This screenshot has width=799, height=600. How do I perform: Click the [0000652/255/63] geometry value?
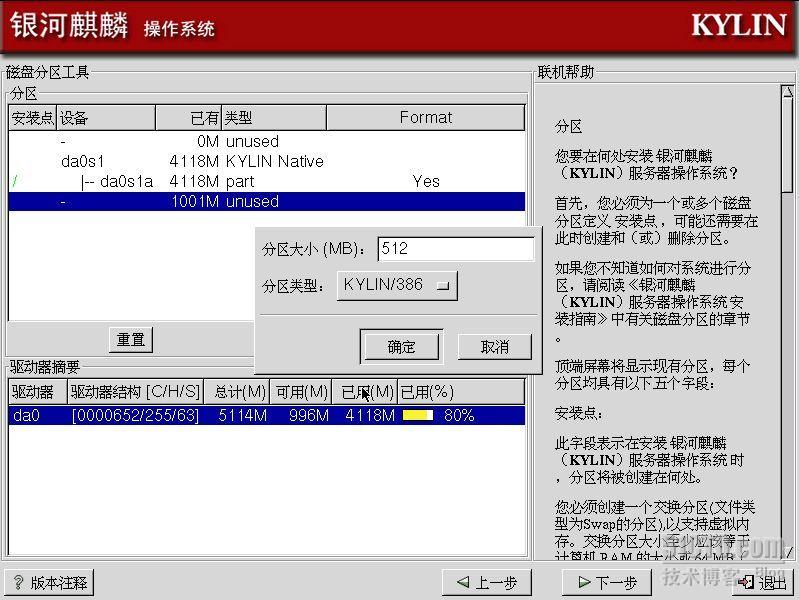[135, 415]
